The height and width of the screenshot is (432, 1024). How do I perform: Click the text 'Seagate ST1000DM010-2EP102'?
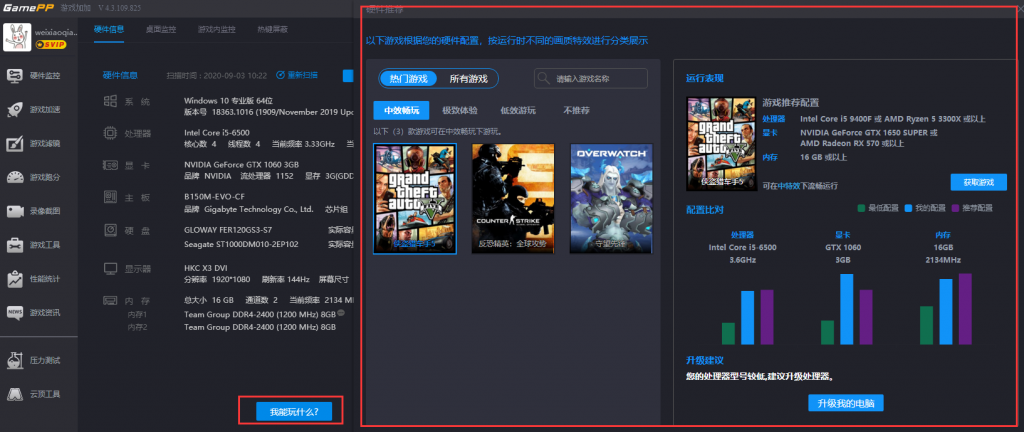click(x=241, y=244)
